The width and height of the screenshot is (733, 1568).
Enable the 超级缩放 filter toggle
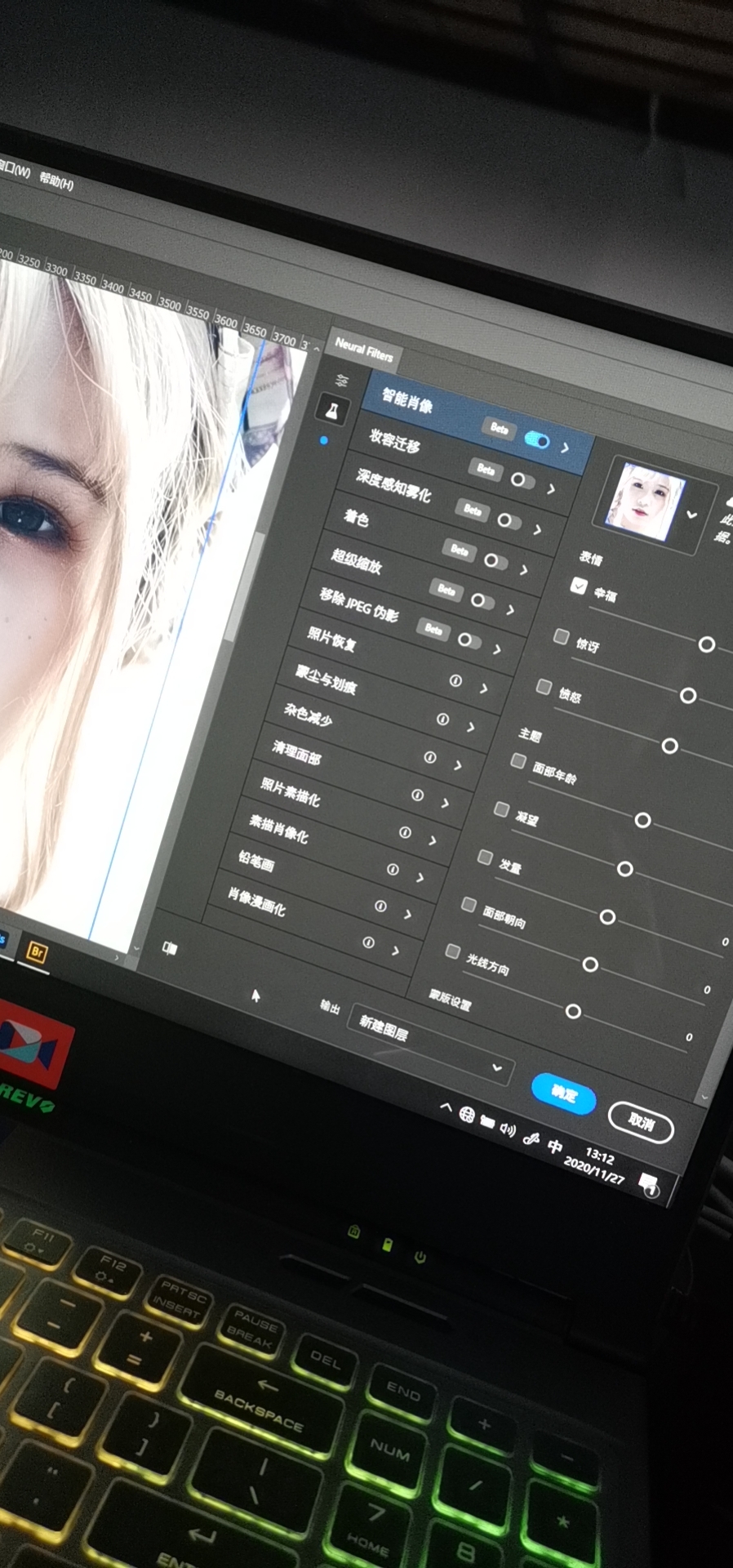tap(482, 601)
